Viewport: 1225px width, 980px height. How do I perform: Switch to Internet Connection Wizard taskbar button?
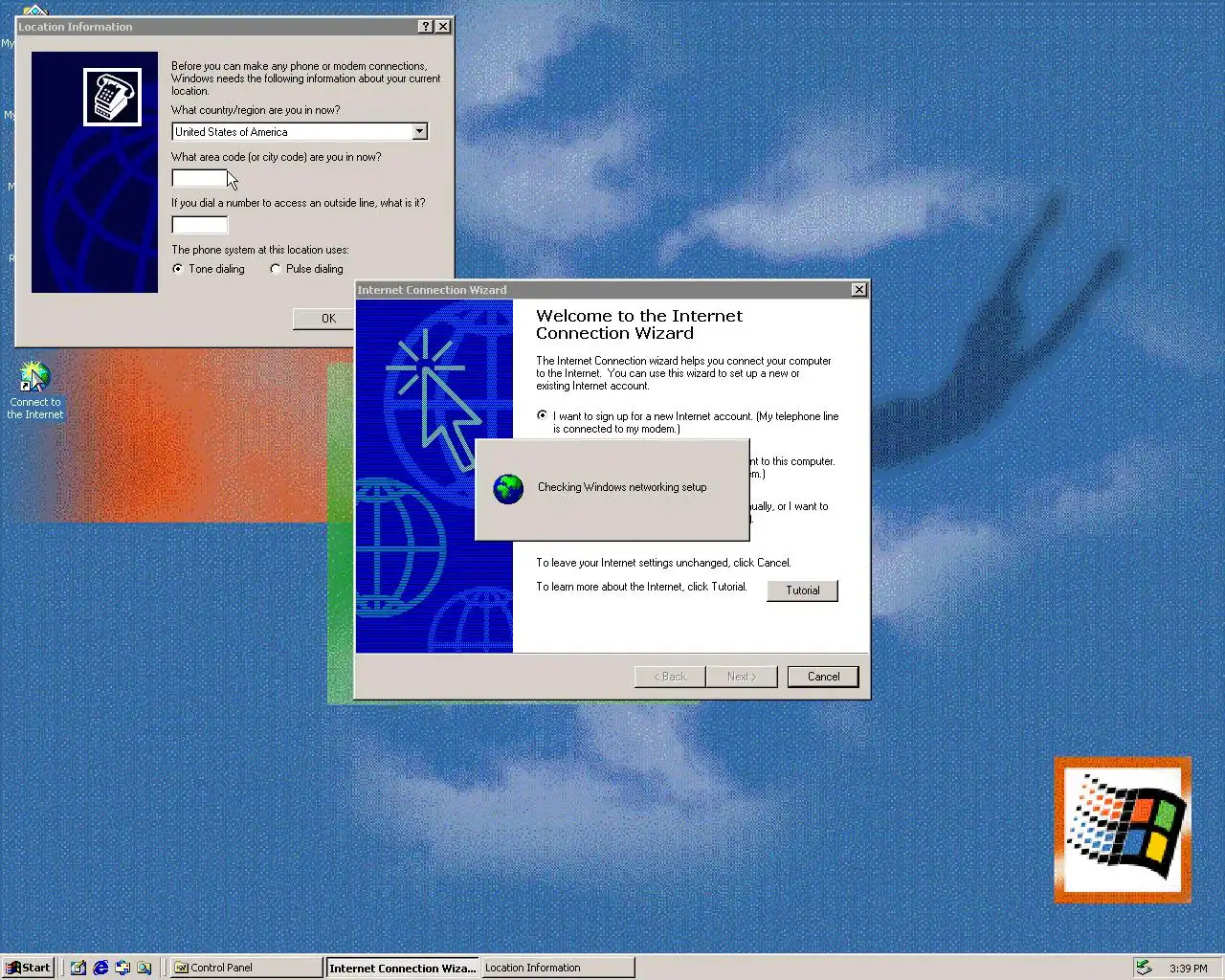402,968
